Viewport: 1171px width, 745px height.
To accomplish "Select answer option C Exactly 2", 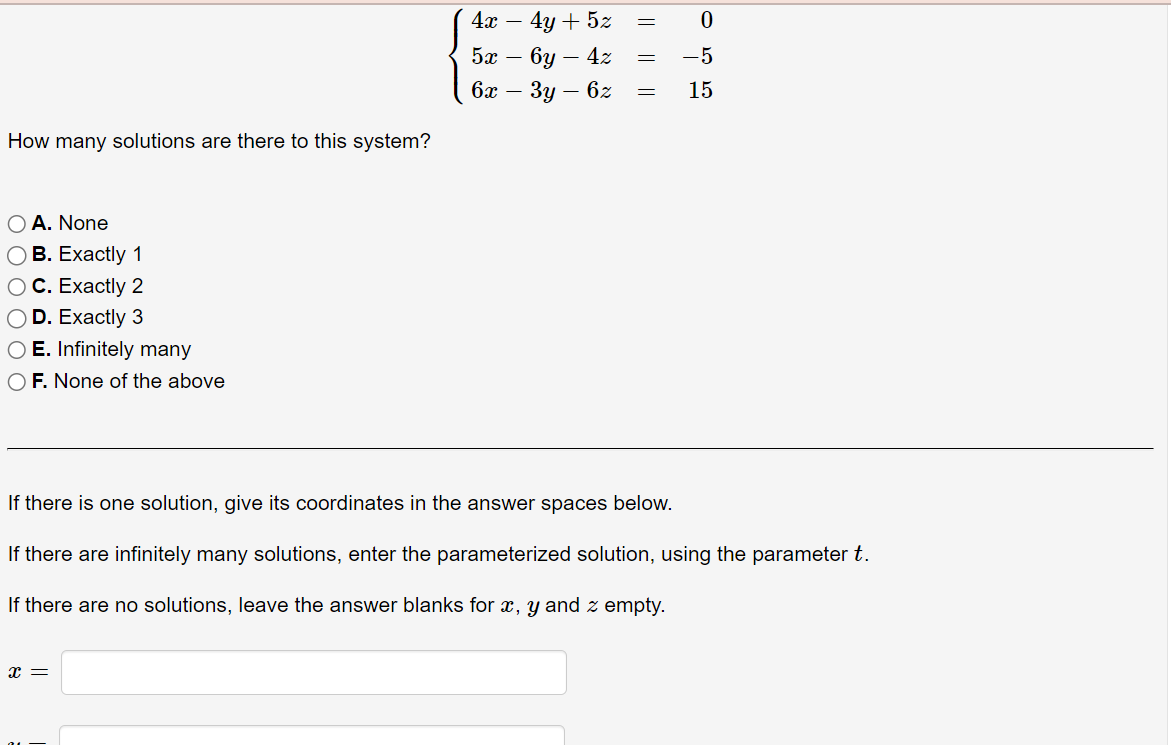I will click(x=16, y=286).
